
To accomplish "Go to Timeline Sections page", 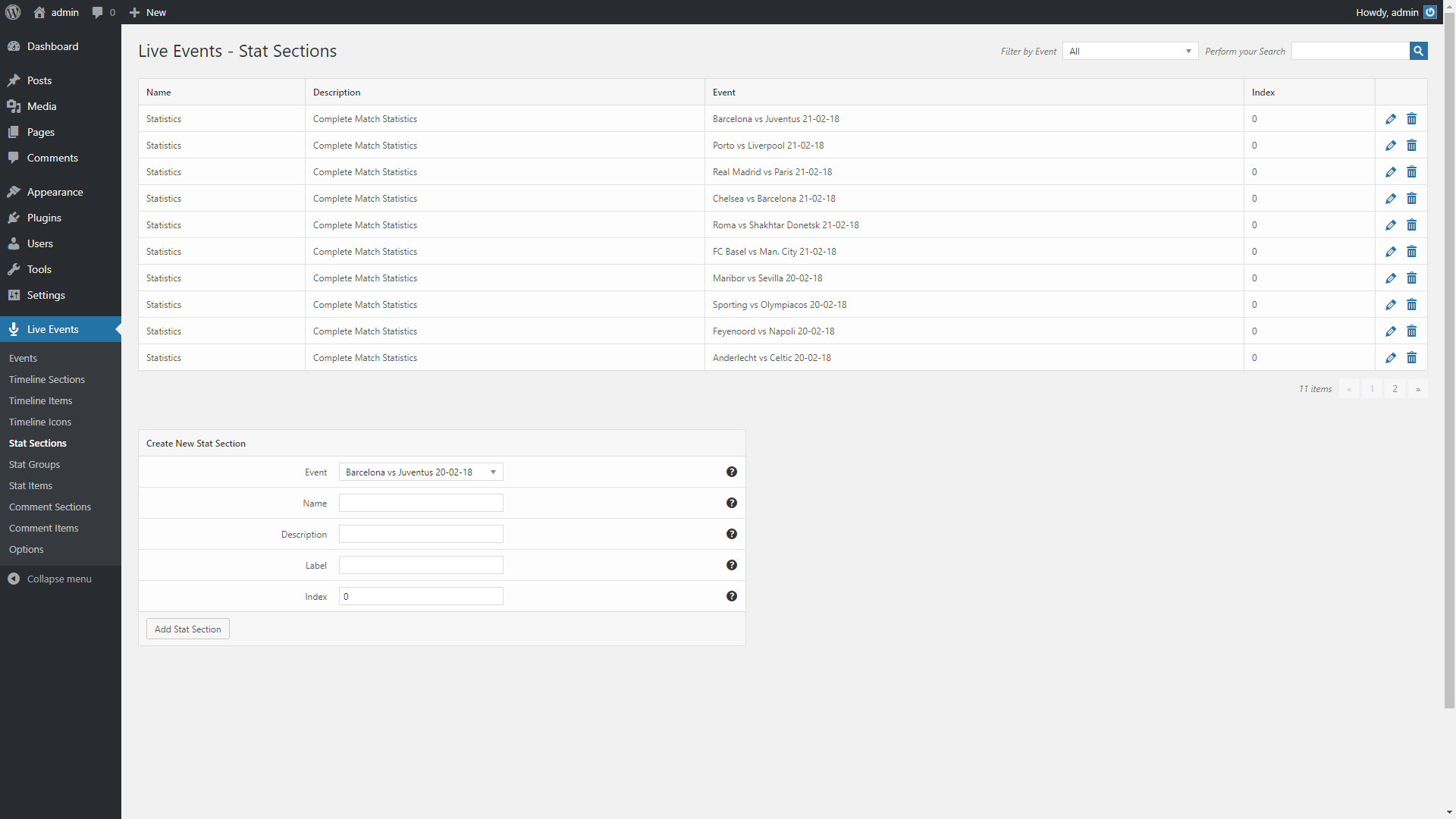I will pos(47,379).
